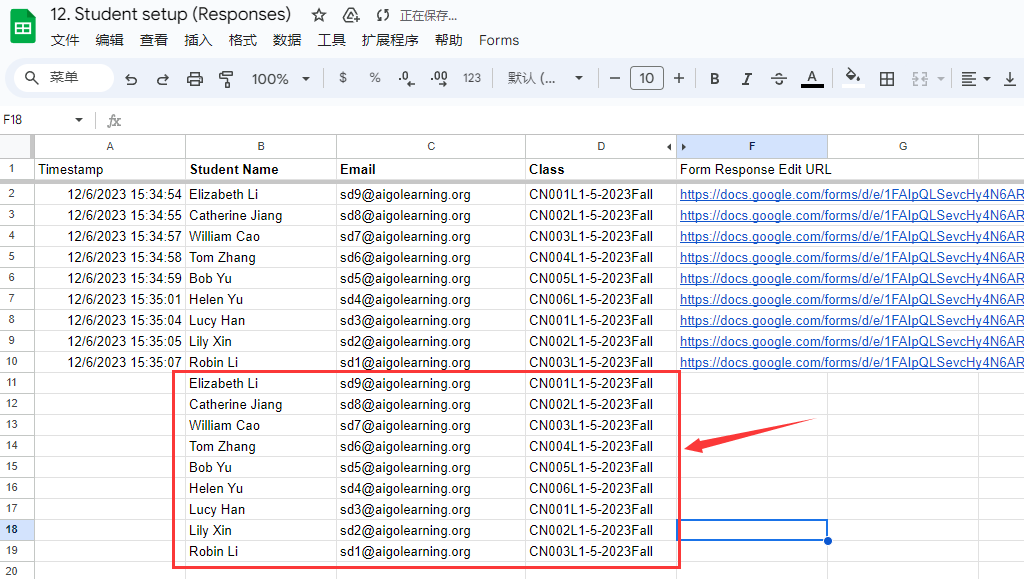Open the form edit URL in row 2

(851, 194)
